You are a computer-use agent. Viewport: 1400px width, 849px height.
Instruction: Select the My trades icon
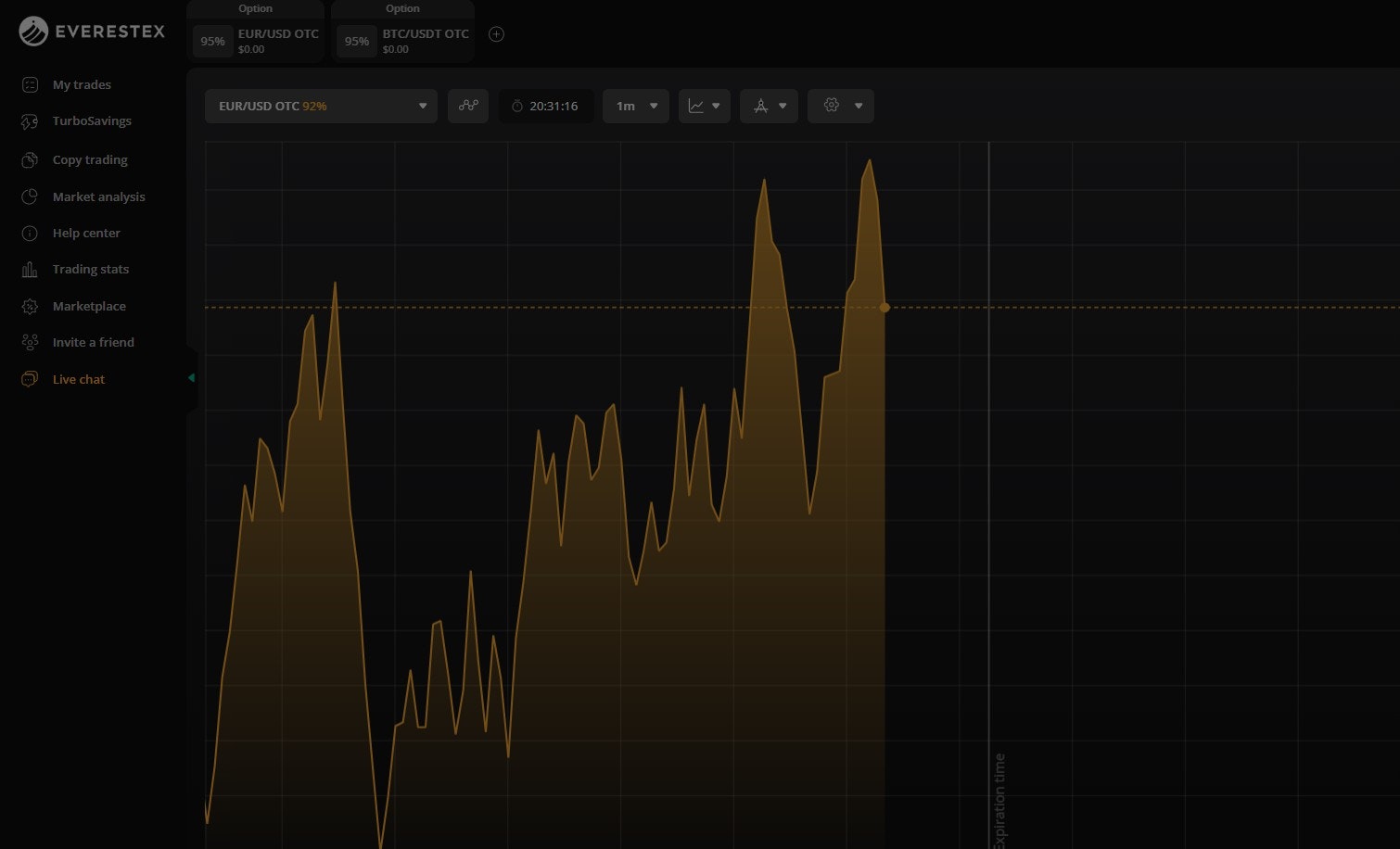click(x=30, y=84)
